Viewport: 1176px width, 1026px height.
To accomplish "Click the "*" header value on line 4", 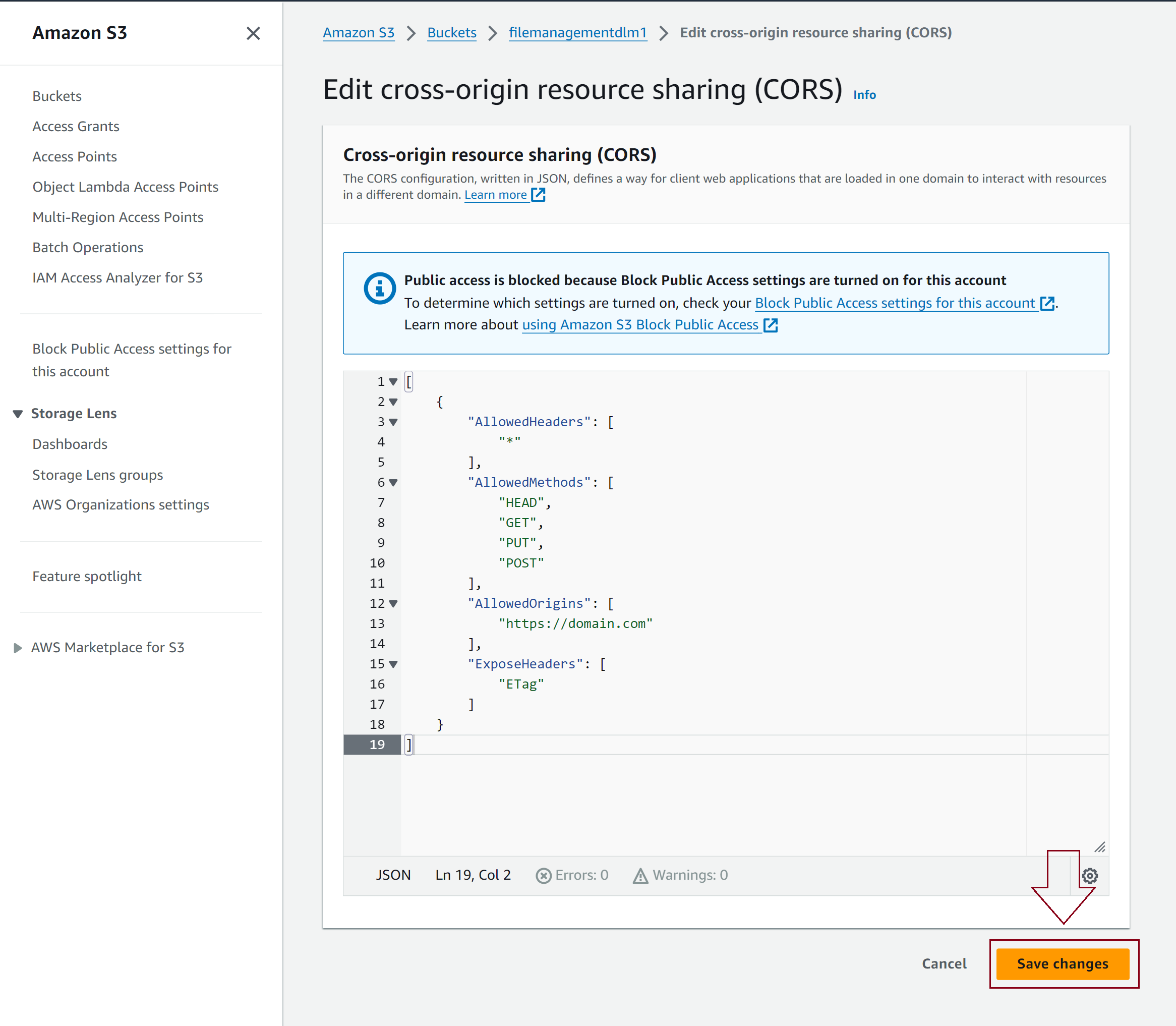I will tap(509, 441).
